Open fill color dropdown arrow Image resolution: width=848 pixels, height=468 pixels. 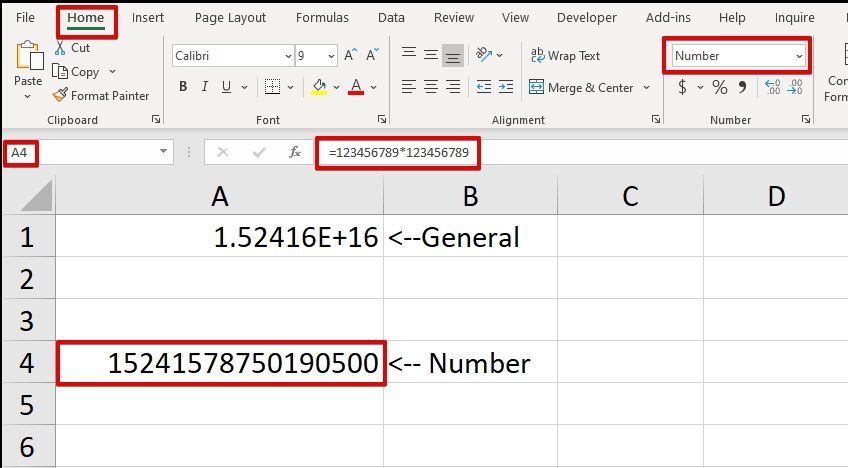pos(336,87)
